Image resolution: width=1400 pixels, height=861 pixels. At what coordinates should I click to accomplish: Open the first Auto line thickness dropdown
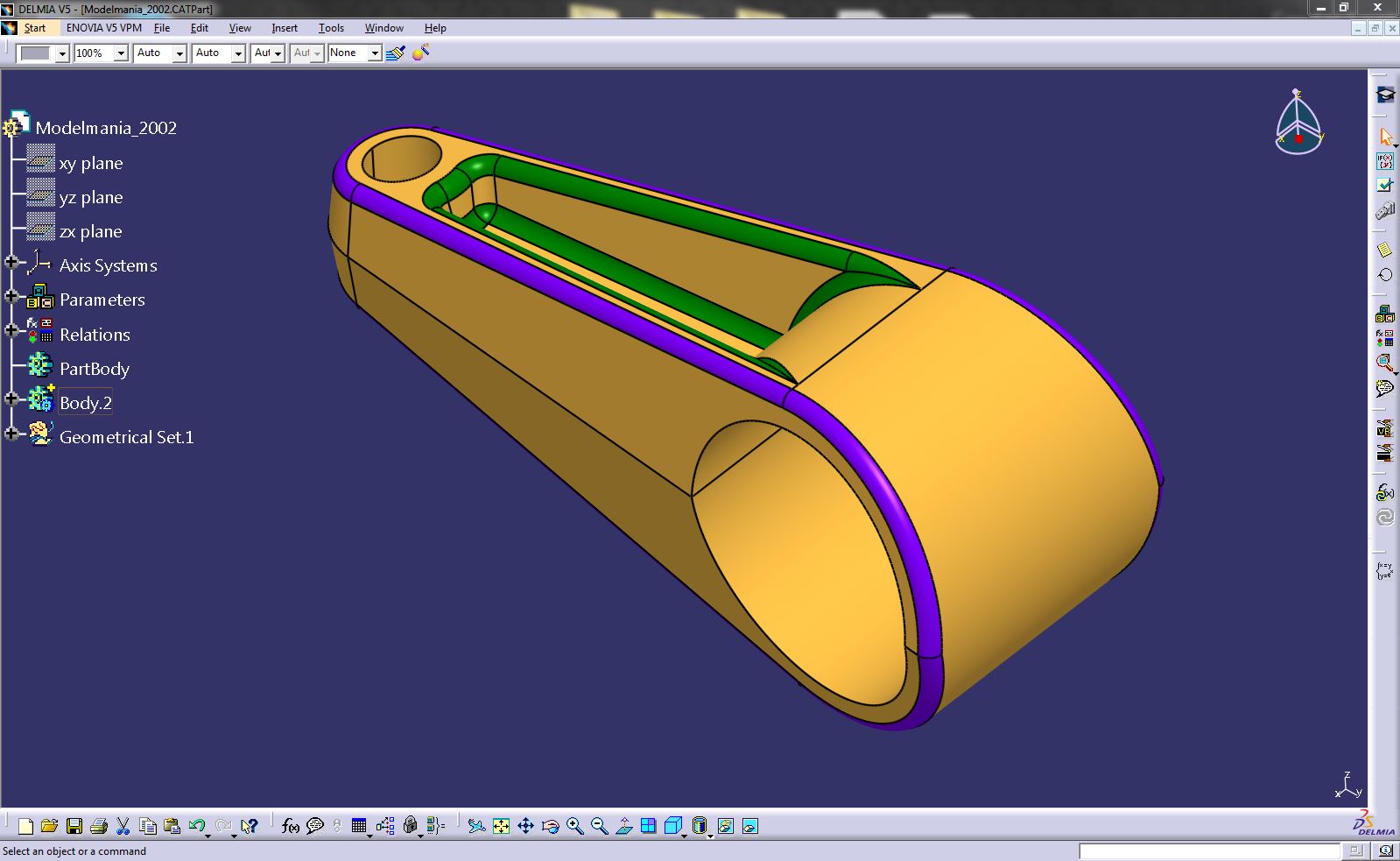pos(179,53)
